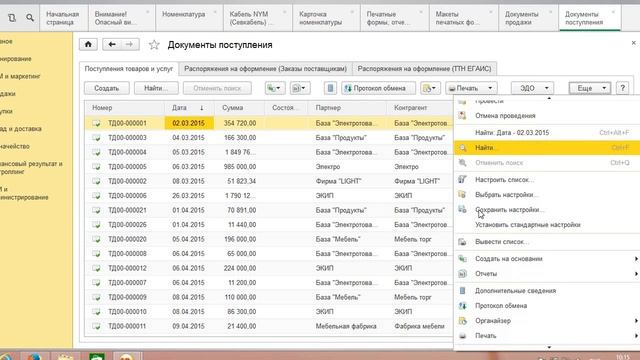Sort by the Сумма column header
Viewport: 640px width, 360px height.
239,108
